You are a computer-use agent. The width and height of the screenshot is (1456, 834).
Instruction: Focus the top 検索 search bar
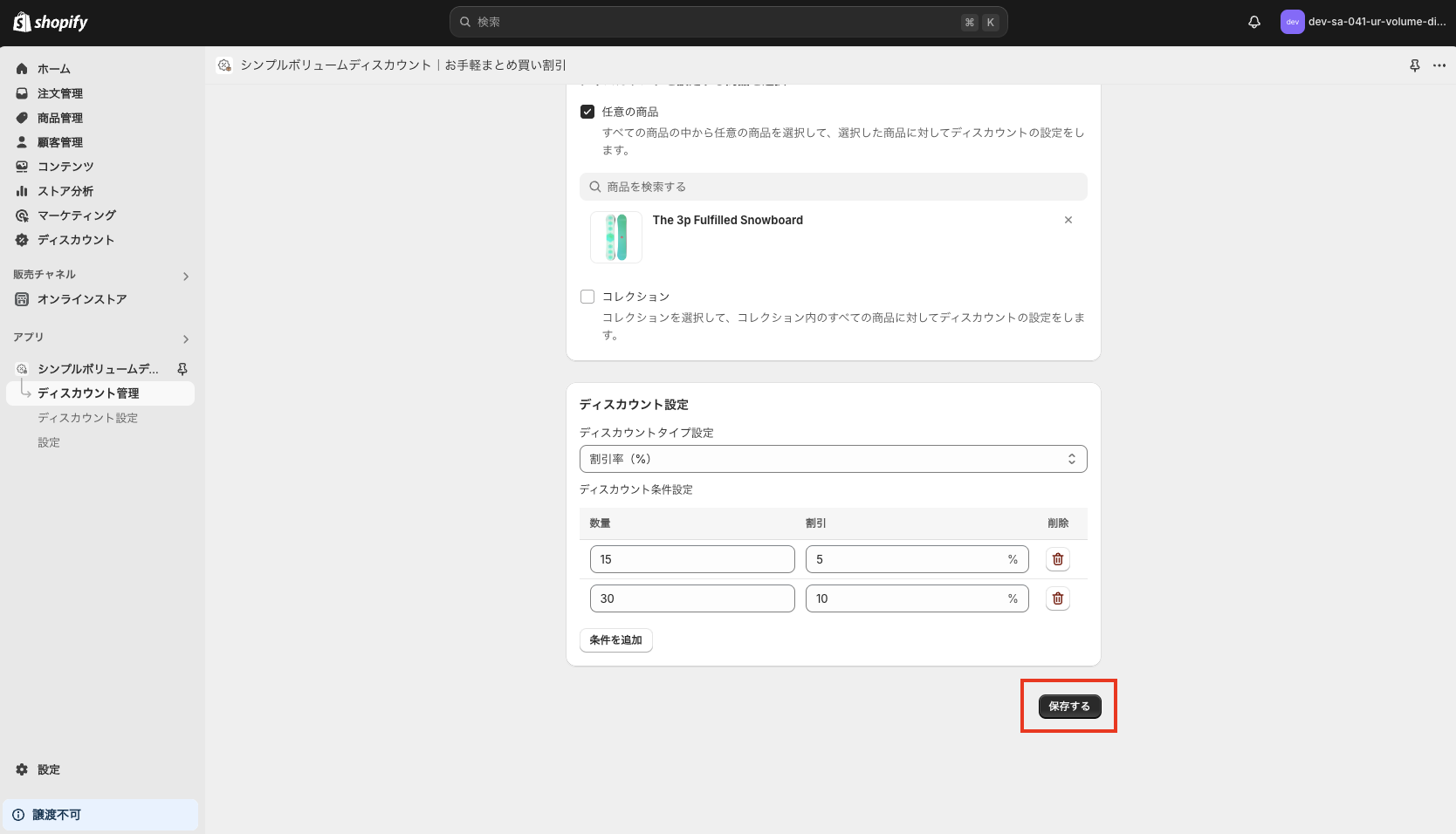click(x=728, y=22)
